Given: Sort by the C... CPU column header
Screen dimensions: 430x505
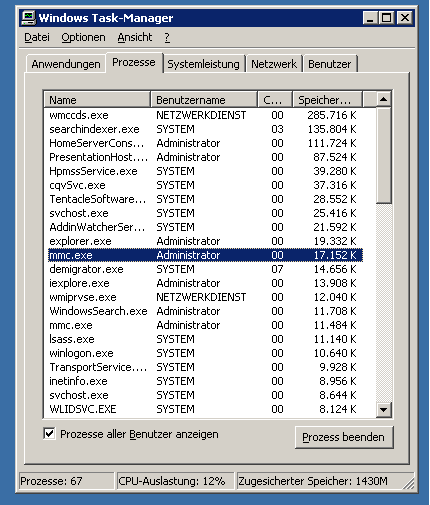Looking at the screenshot, I should pos(275,100).
